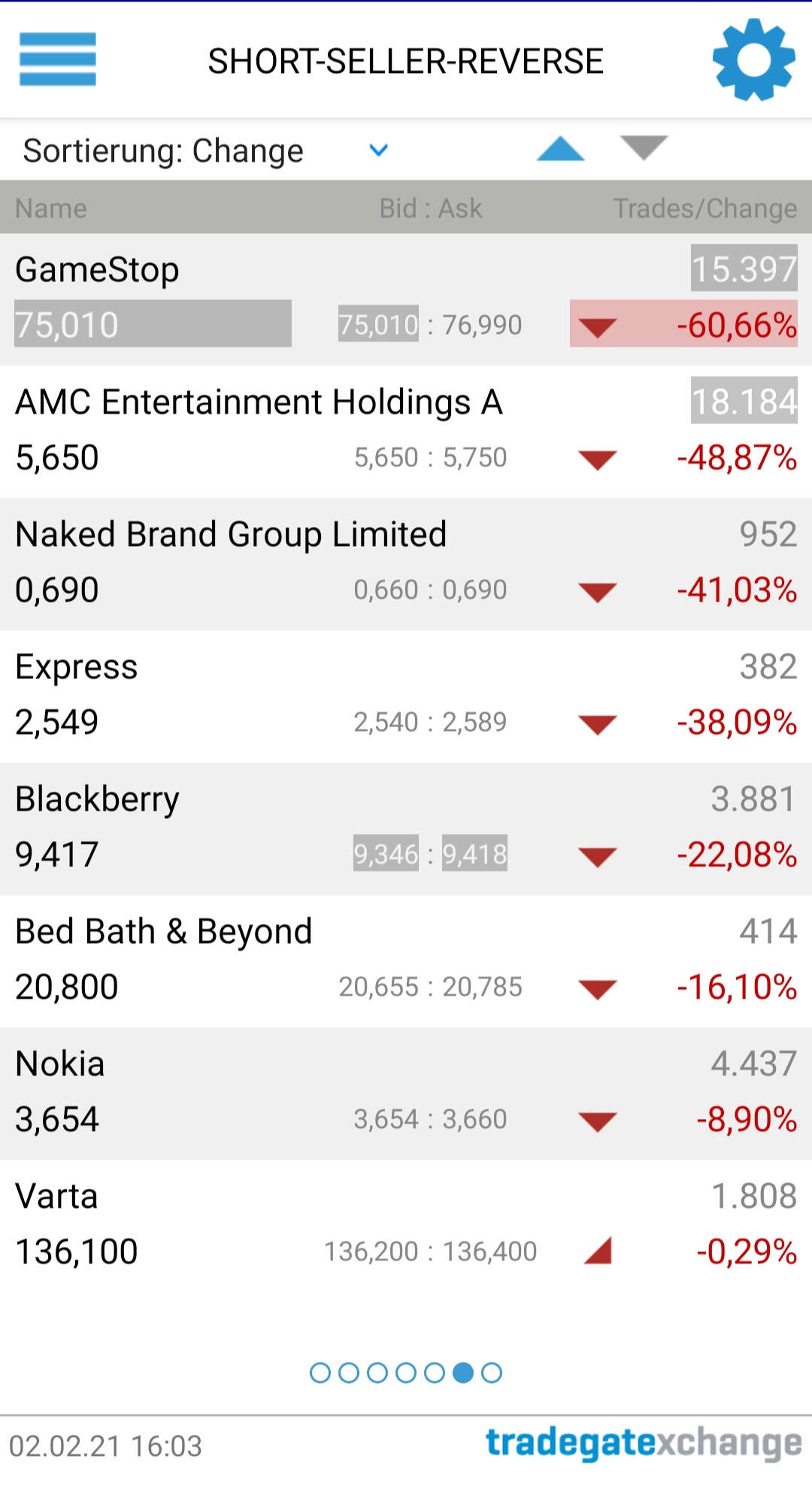The height and width of the screenshot is (1489, 812).
Task: Select the filled sixth page dot
Action: point(463,1372)
